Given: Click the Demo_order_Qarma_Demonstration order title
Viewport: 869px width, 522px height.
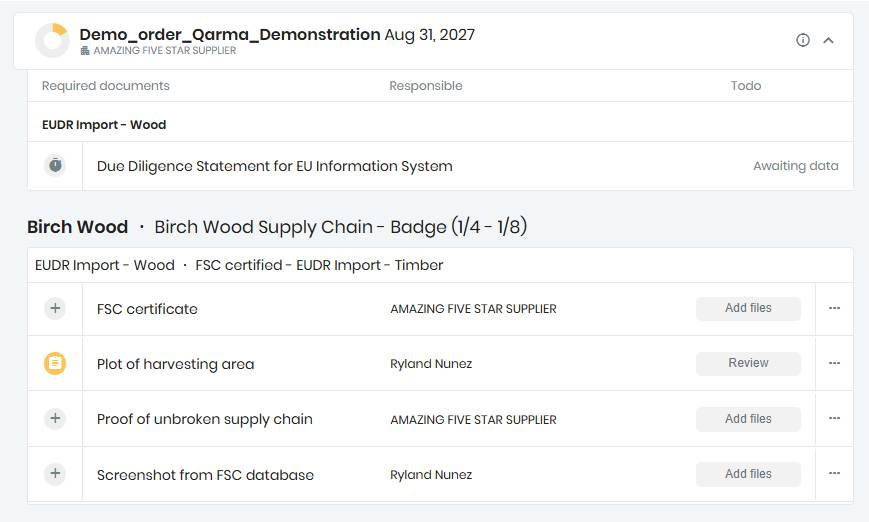Looking at the screenshot, I should coord(229,34).
